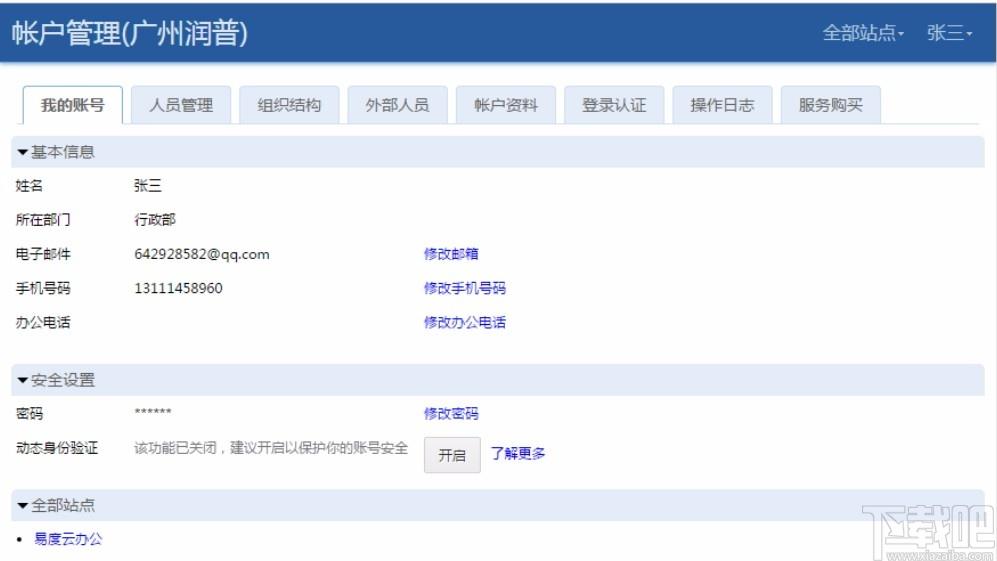This screenshot has height=561, width=997.
Task: Click the phone number 13111458960
Action: 179,288
